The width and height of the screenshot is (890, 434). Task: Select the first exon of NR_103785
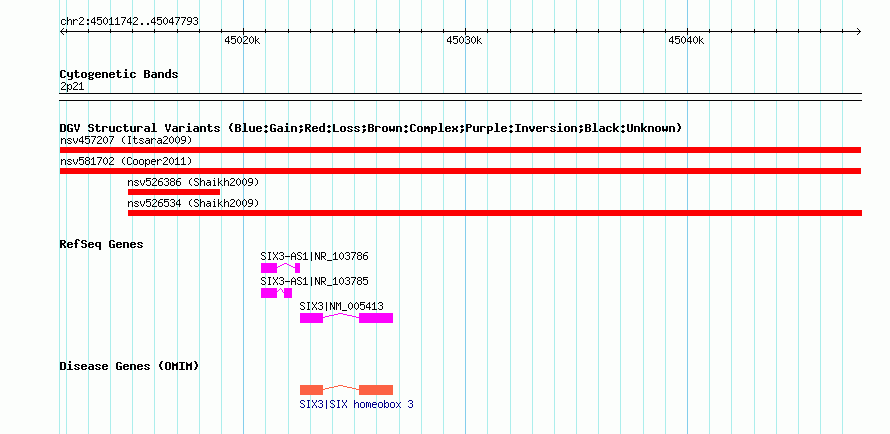(269, 293)
